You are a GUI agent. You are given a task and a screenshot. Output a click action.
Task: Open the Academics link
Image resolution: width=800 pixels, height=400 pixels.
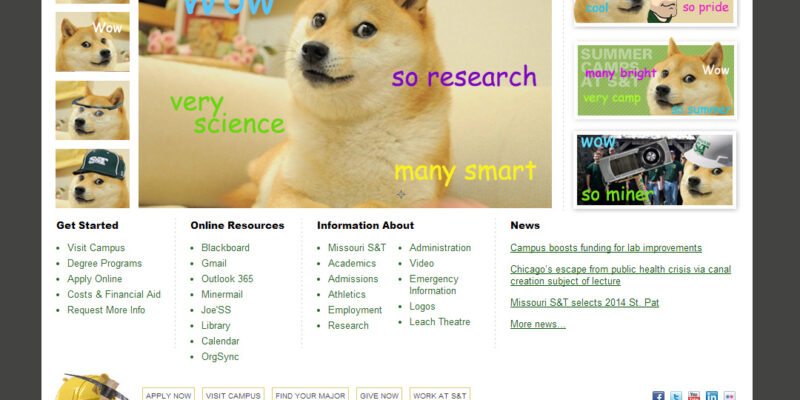(x=352, y=263)
